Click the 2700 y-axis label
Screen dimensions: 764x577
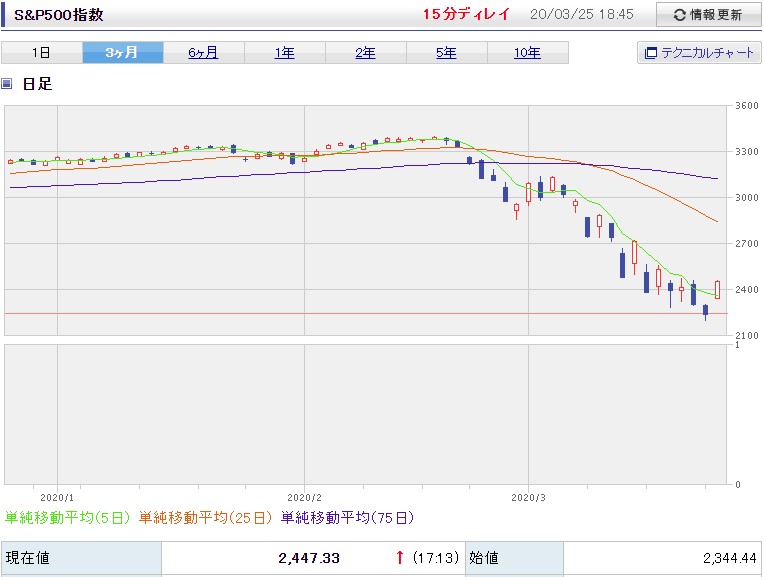point(747,243)
